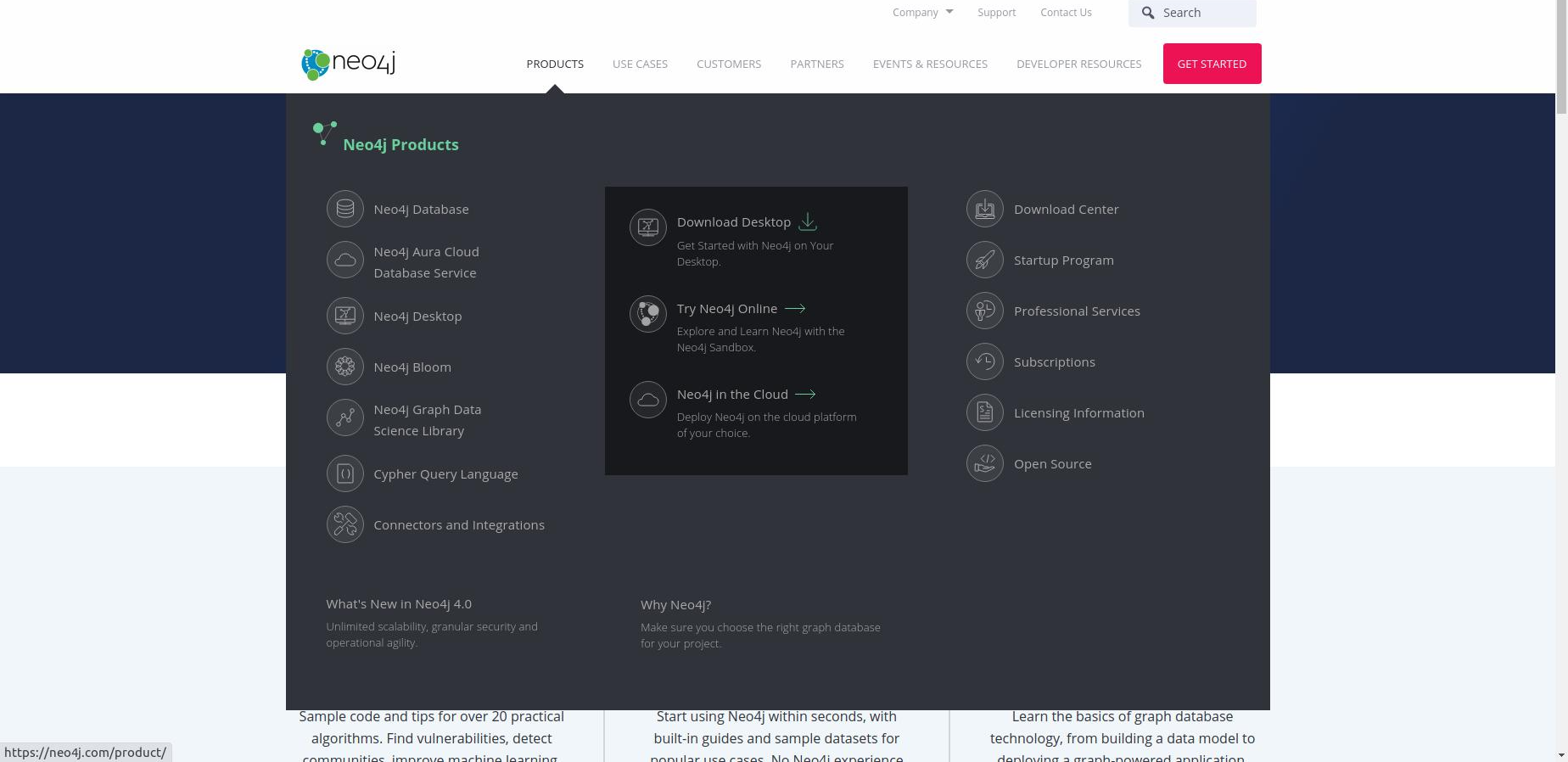Click the green arrow next to Try Neo4j Online
The width and height of the screenshot is (1568, 762).
pos(795,309)
